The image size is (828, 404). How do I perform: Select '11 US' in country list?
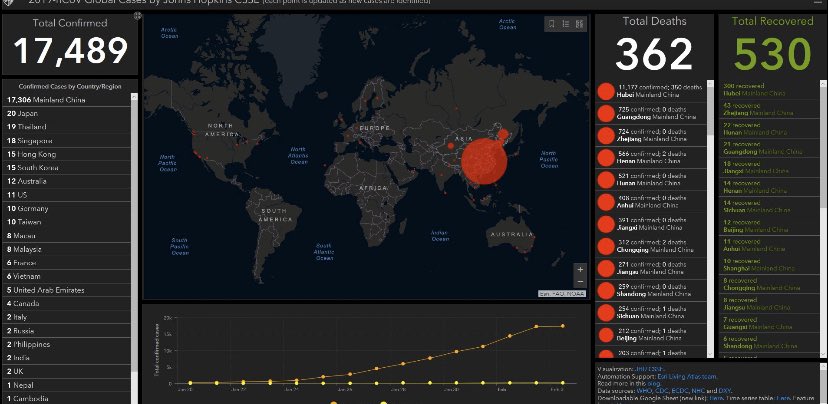click(67, 195)
